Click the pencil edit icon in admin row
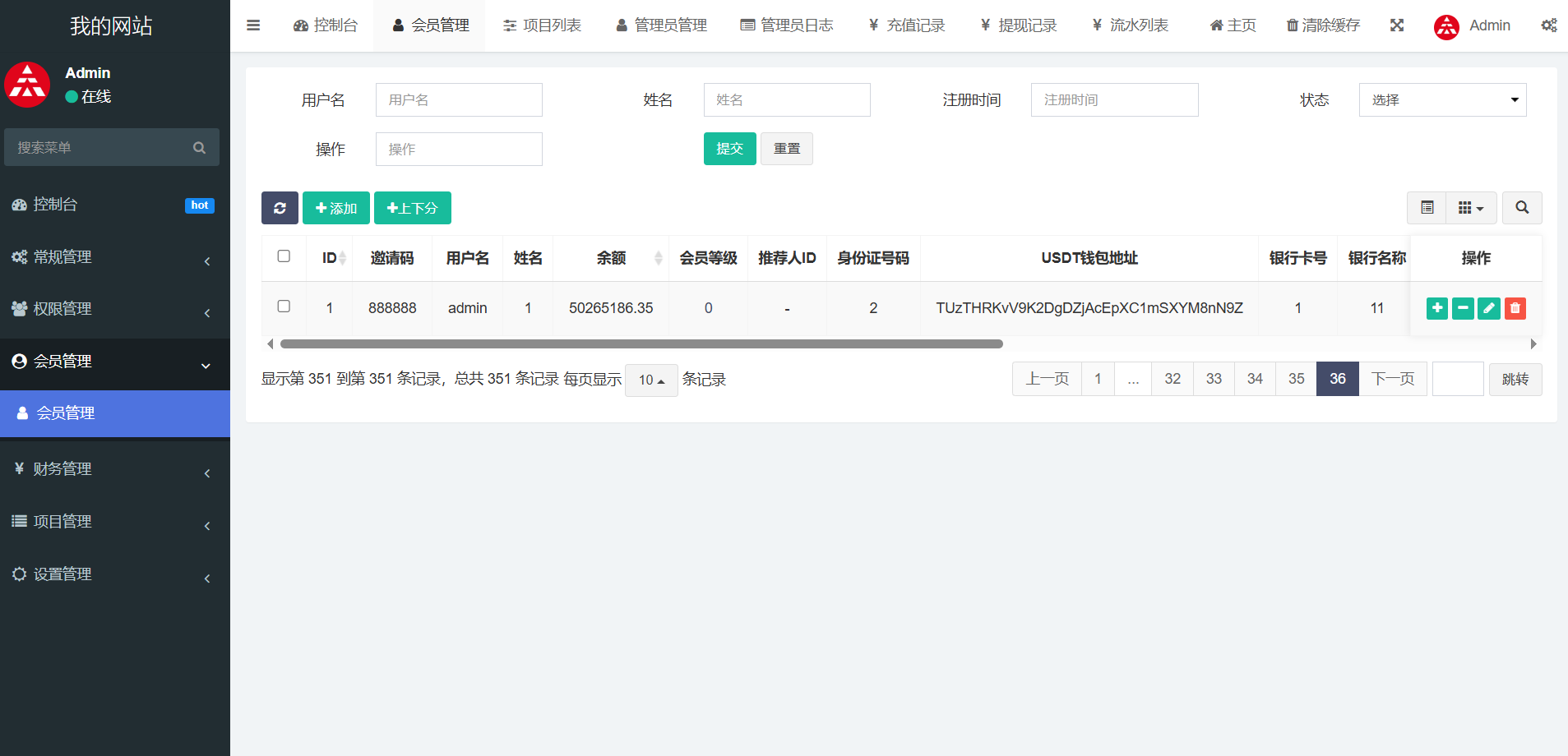 click(1489, 308)
